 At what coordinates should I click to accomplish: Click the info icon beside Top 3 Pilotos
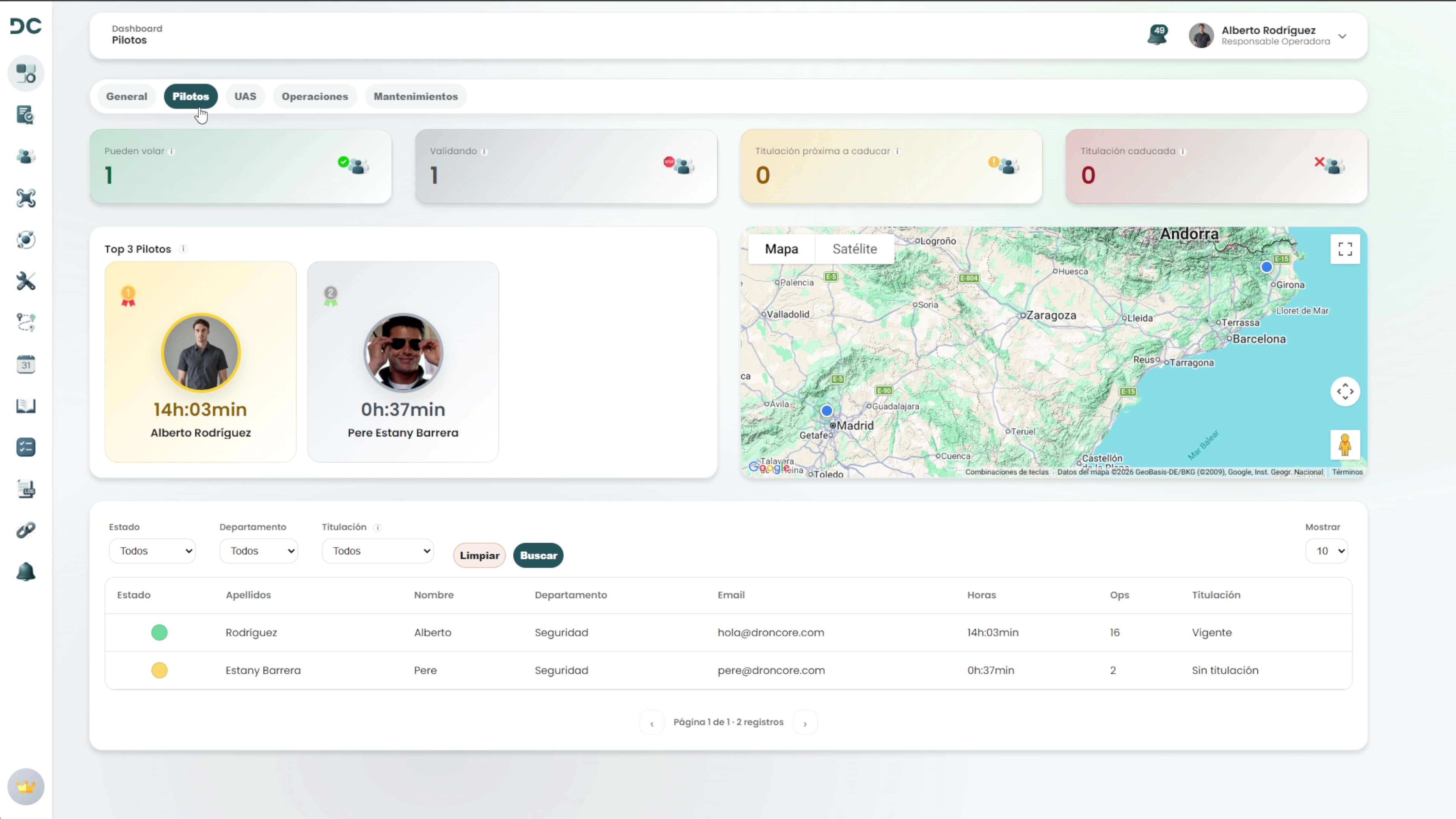click(183, 249)
